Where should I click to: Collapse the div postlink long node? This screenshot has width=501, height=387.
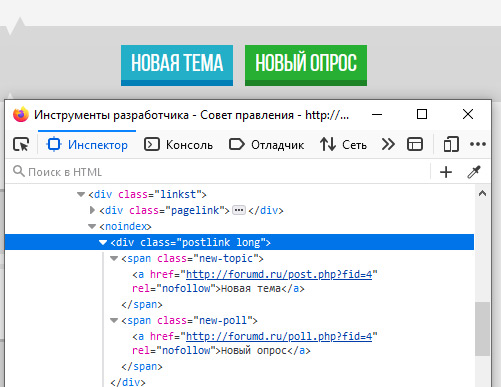coord(103,242)
